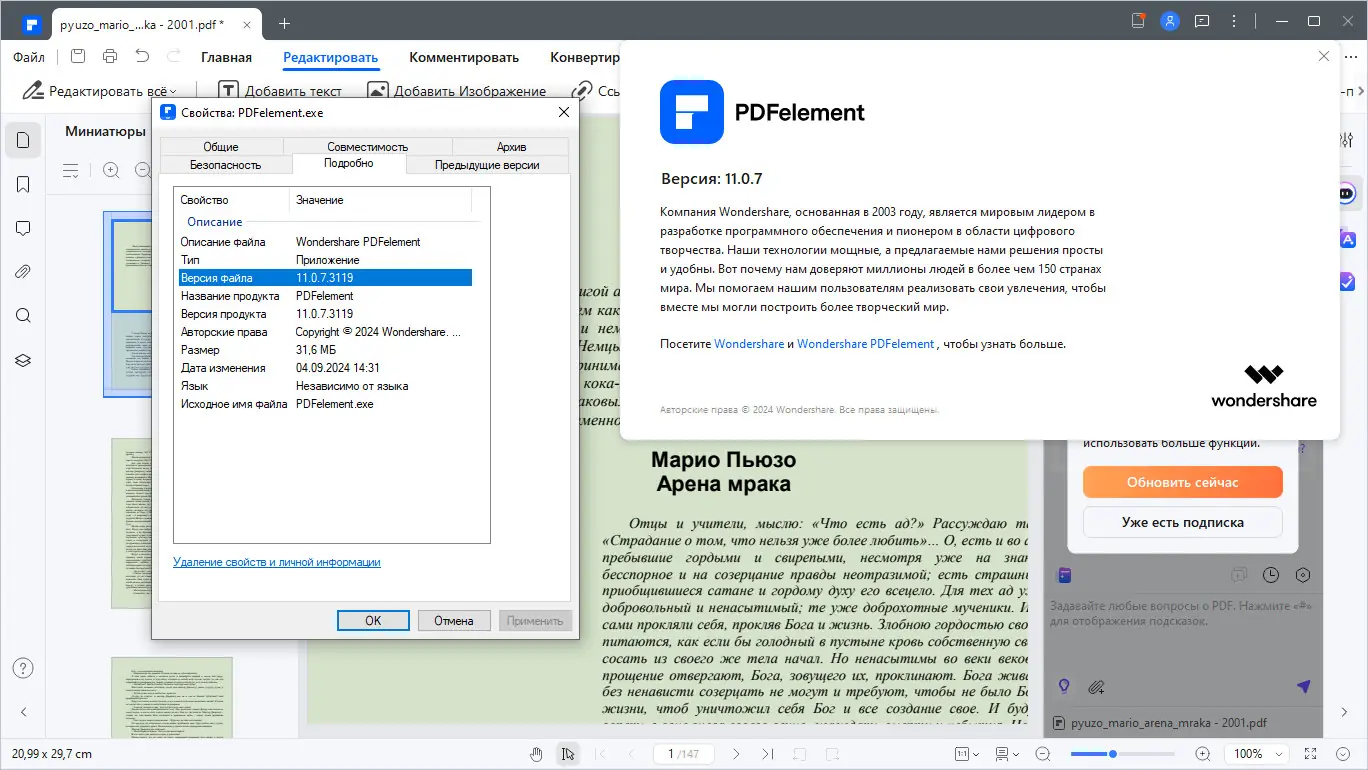
Task: Go to the next page
Action: pos(736,753)
